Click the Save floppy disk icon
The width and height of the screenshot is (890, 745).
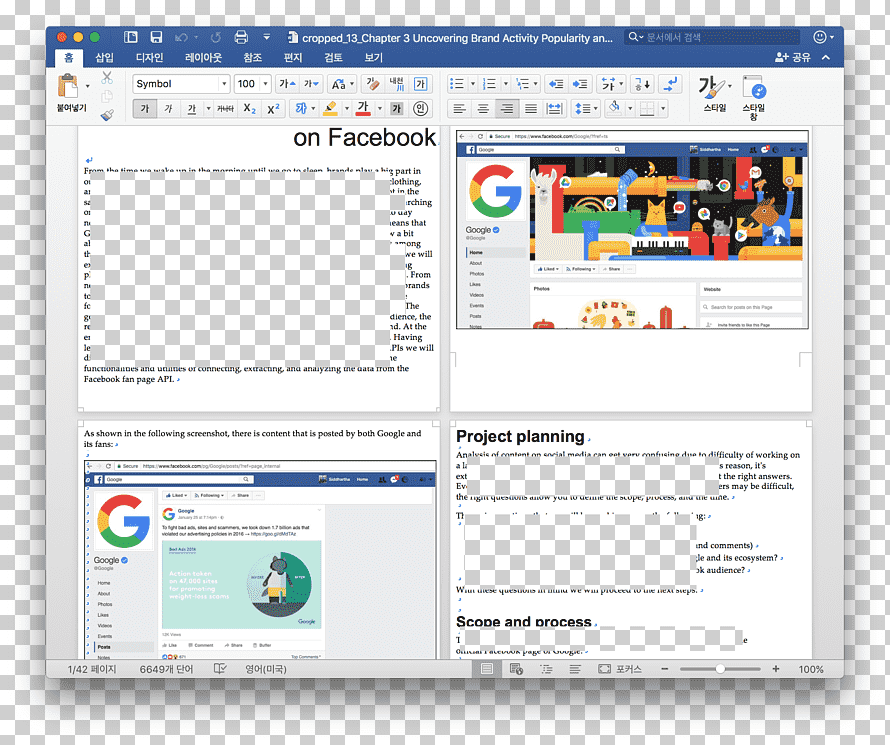pyautogui.click(x=156, y=37)
